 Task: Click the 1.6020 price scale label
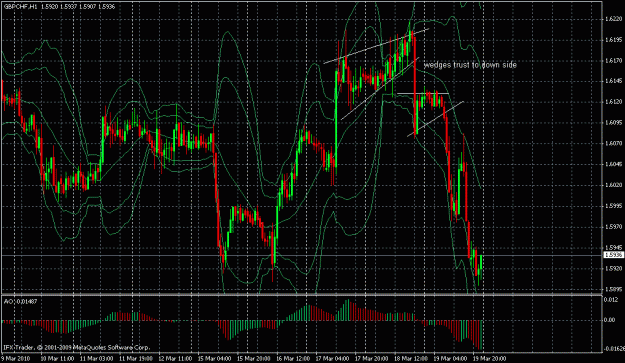point(613,185)
